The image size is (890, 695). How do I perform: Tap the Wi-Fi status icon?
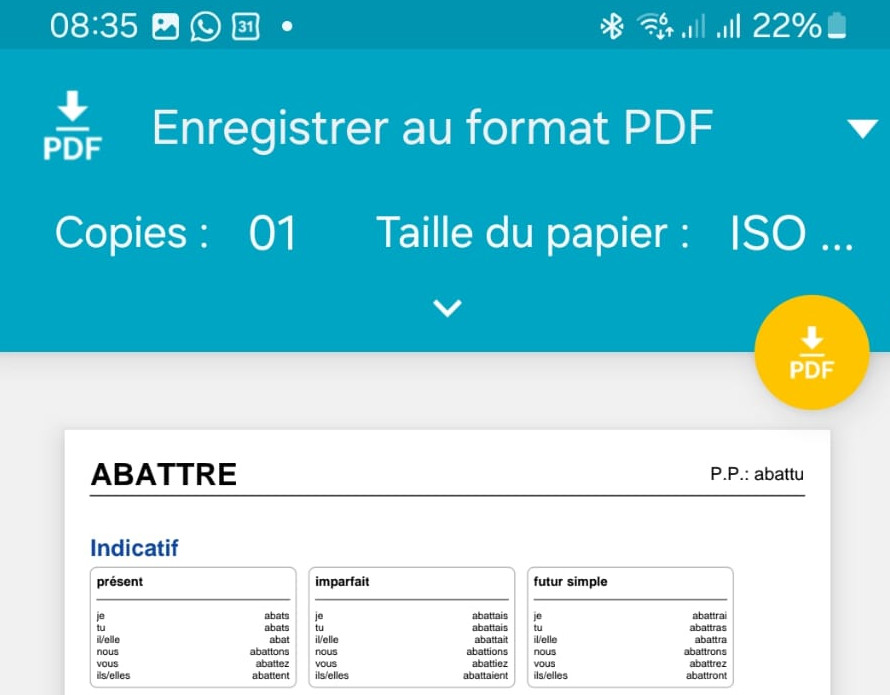655,26
